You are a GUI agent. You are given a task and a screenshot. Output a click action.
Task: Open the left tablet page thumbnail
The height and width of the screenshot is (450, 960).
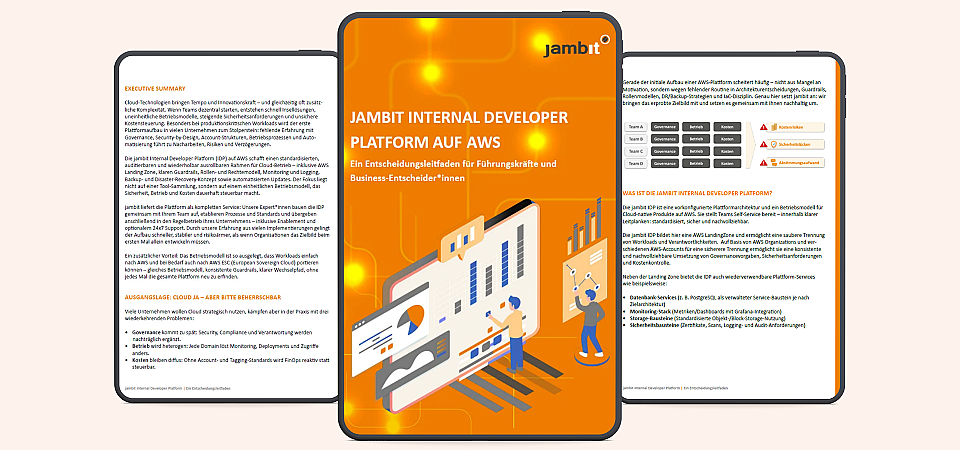(227, 227)
